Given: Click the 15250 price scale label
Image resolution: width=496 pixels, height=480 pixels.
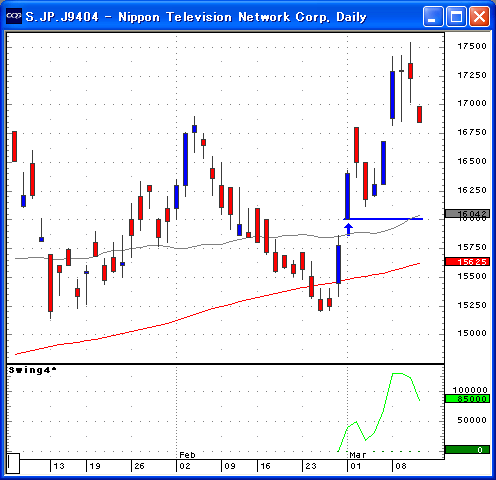Looking at the screenshot, I should click(x=472, y=305).
